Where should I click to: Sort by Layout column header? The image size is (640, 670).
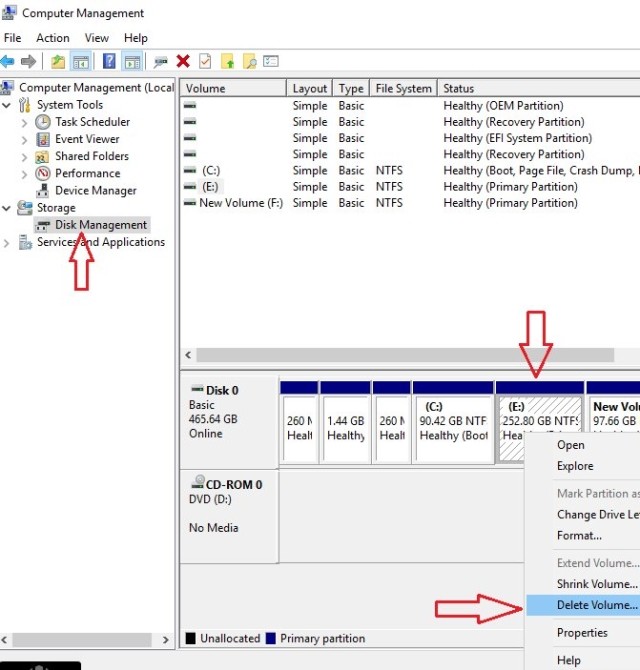[310, 88]
